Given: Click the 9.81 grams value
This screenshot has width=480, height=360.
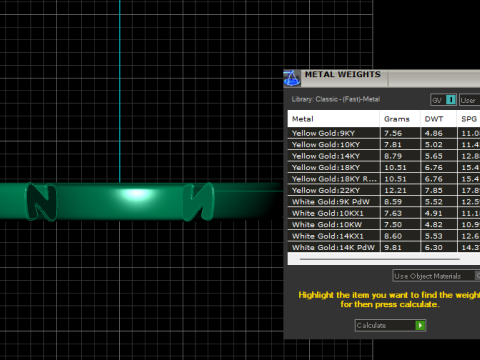Looking at the screenshot, I should click(393, 247).
